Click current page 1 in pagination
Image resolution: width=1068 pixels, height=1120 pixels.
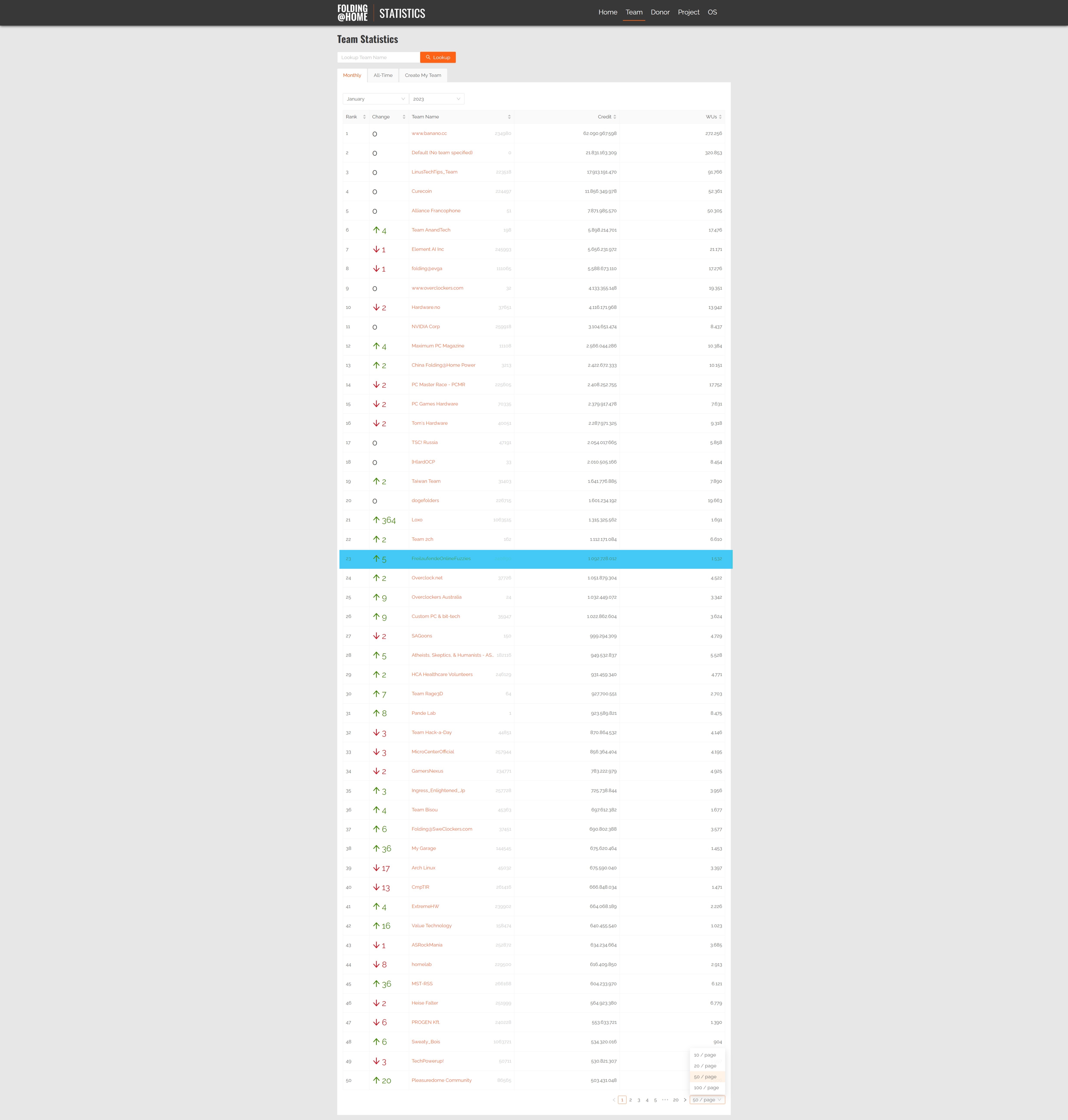[x=622, y=1100]
